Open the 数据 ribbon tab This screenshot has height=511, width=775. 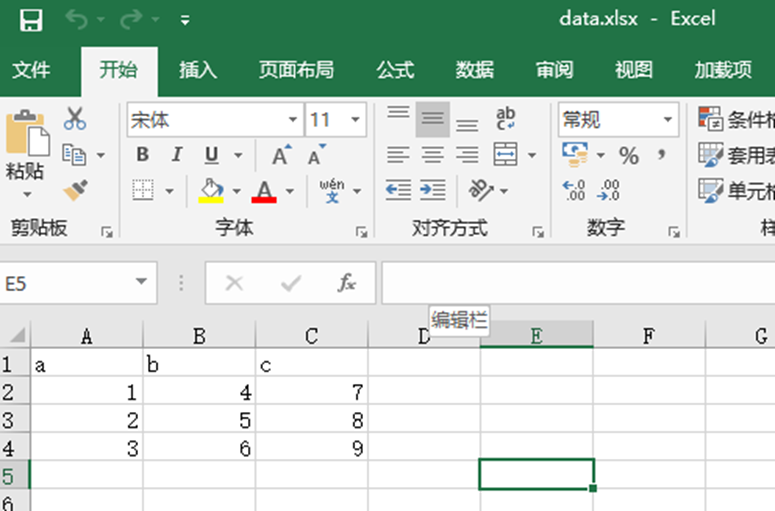pyautogui.click(x=474, y=70)
